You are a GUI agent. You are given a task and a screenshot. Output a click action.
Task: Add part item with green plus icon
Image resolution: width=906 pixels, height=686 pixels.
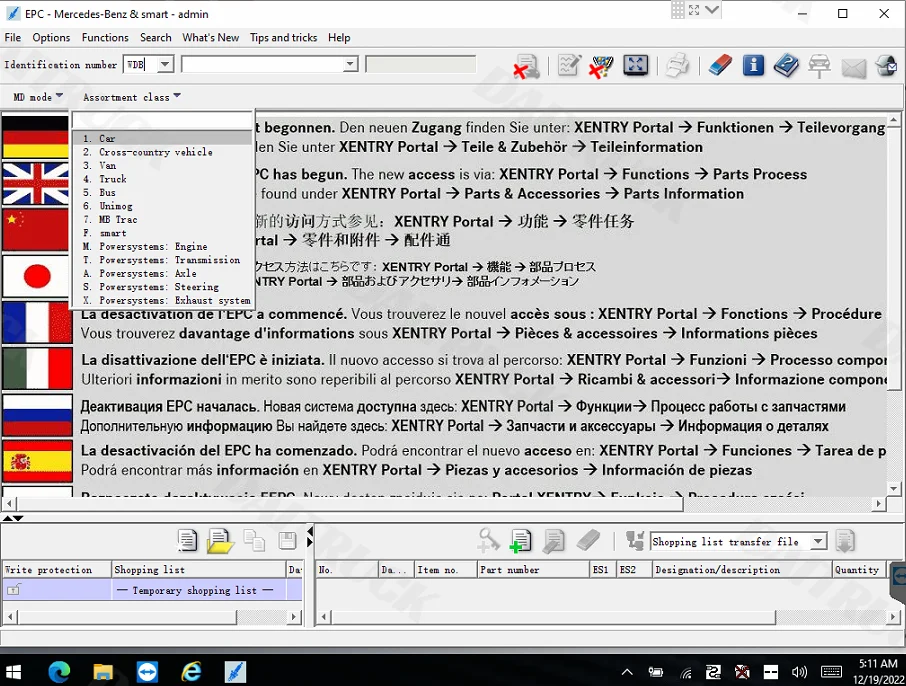[521, 541]
